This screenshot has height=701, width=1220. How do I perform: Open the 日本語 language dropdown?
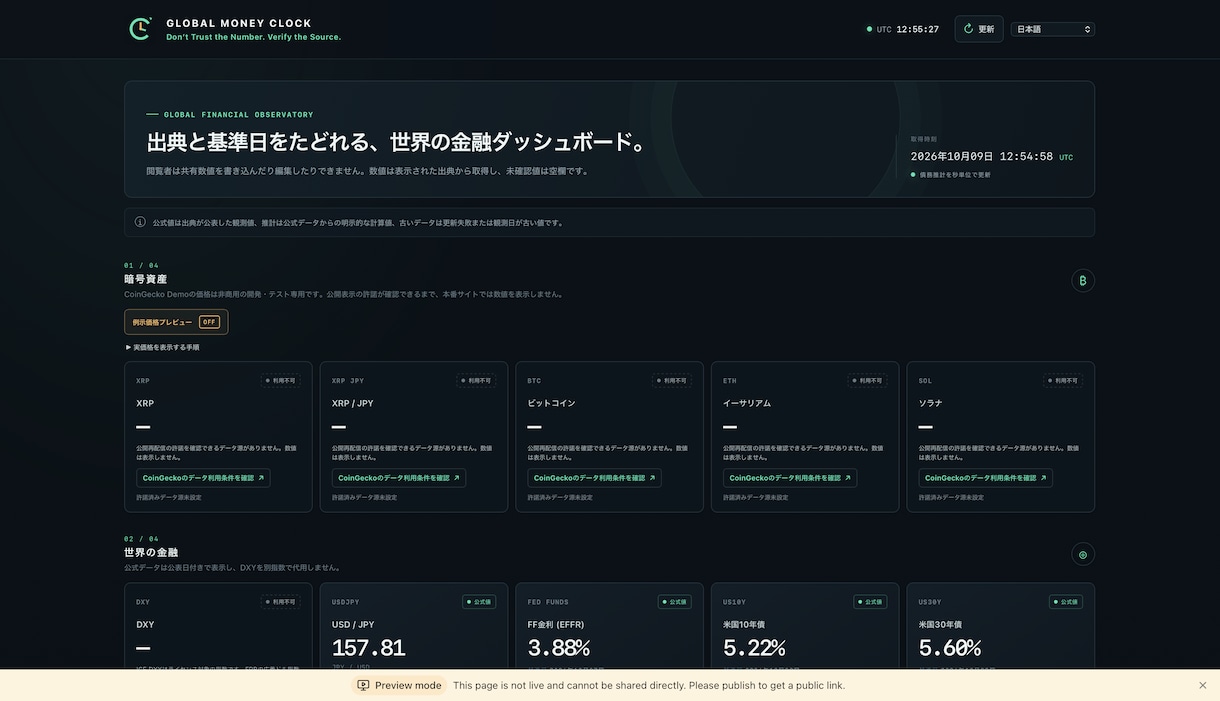[1053, 29]
